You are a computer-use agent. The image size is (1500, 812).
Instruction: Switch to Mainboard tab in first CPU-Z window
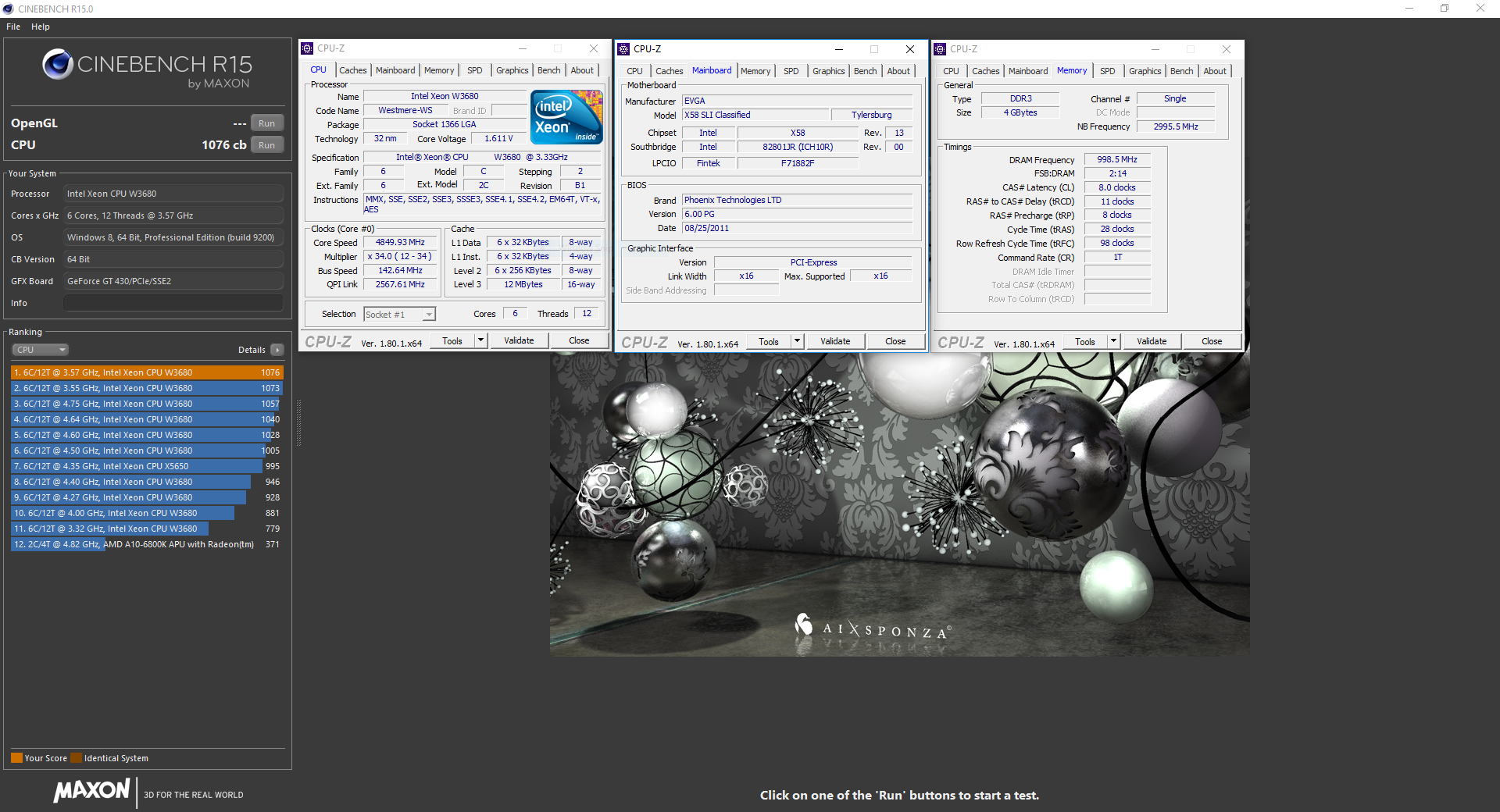click(x=395, y=70)
